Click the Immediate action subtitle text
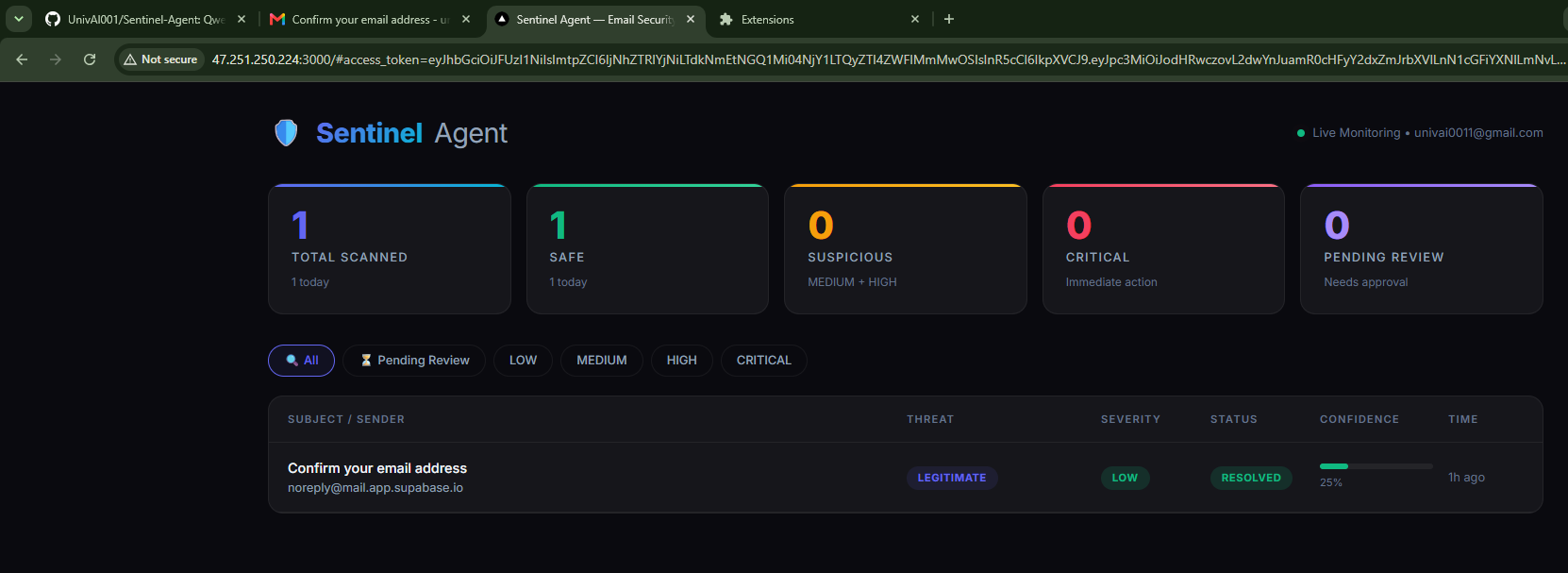This screenshot has height=573, width=1568. coord(1111,282)
